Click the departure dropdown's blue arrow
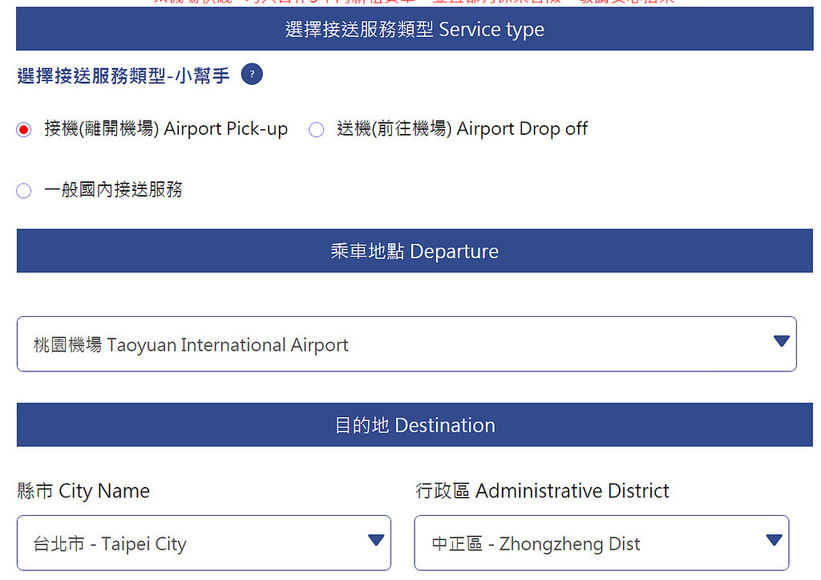Image resolution: width=821 pixels, height=580 pixels. (x=781, y=343)
